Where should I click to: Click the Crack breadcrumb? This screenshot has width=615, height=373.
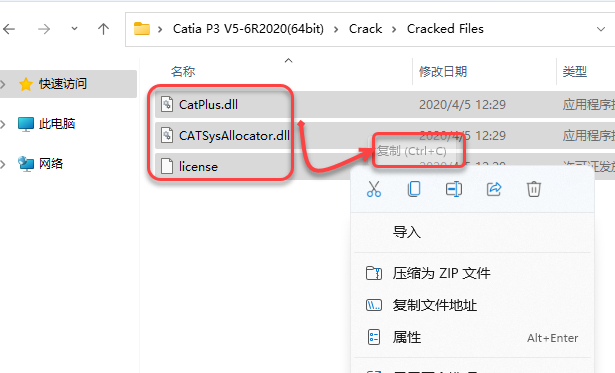point(365,29)
